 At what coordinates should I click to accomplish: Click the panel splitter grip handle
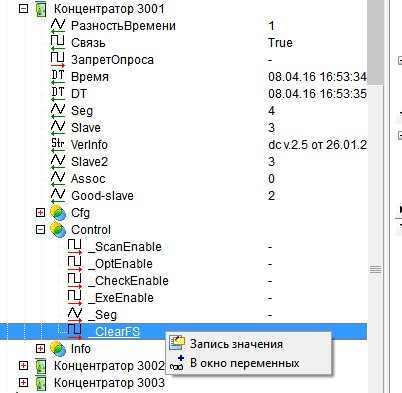(376, 269)
